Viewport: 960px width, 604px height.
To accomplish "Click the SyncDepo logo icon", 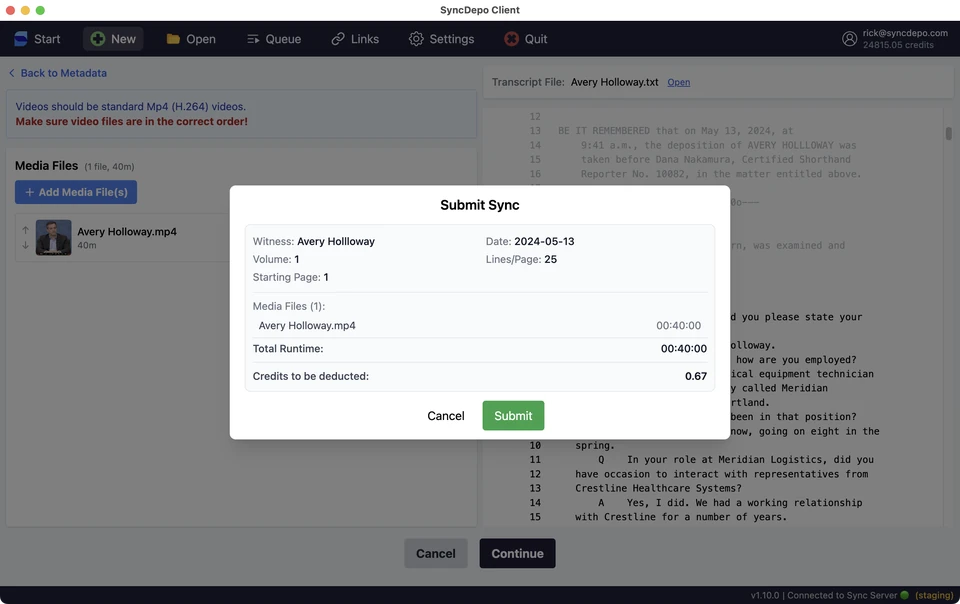I will click(21, 39).
